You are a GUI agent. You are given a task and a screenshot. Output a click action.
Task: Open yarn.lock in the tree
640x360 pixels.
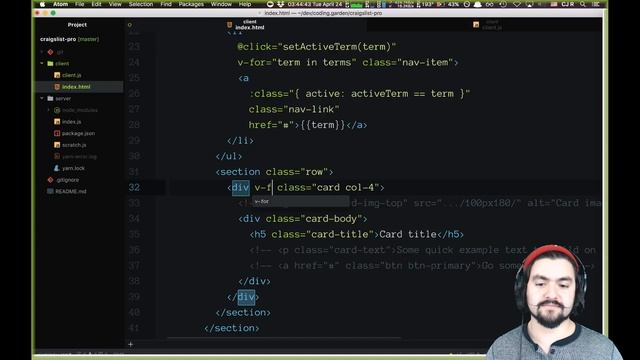point(73,168)
